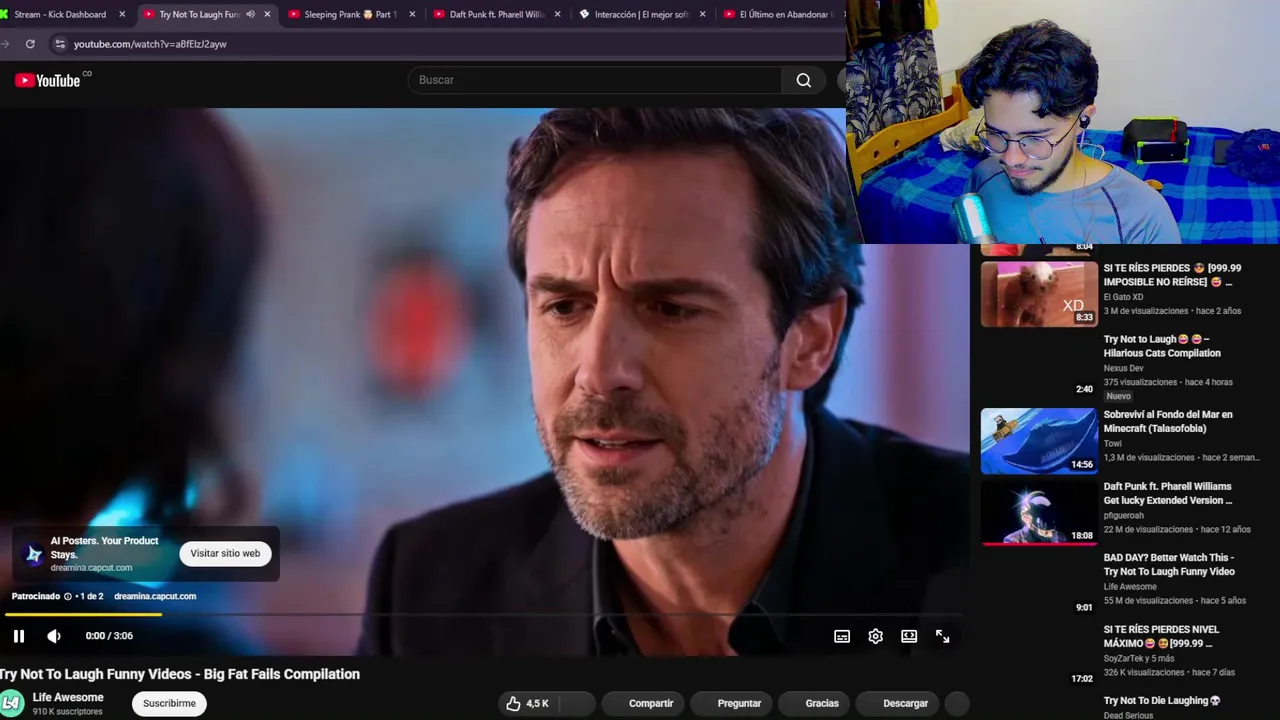1280x720 pixels.
Task: Close the Daft Punk ft. Pharell tab
Action: pyautogui.click(x=557, y=14)
